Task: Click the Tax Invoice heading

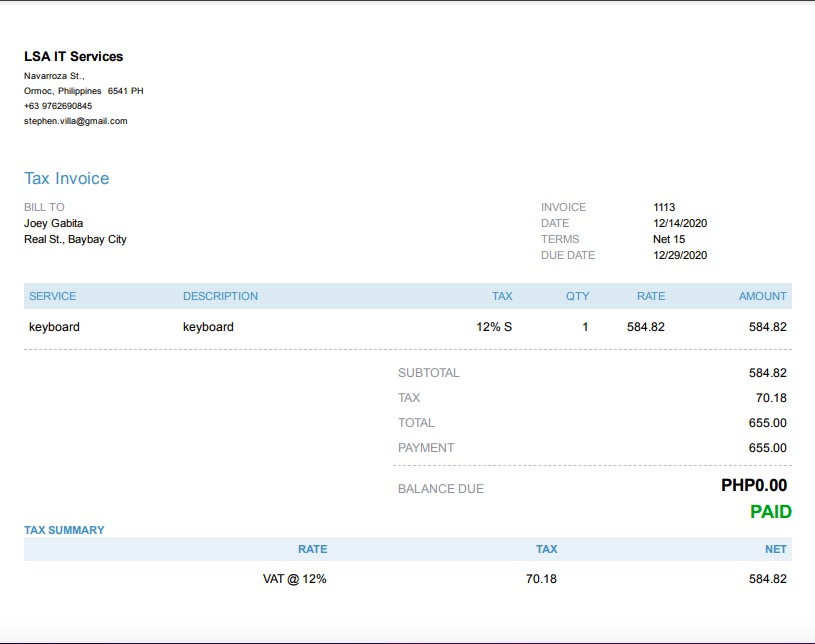Action: click(67, 178)
